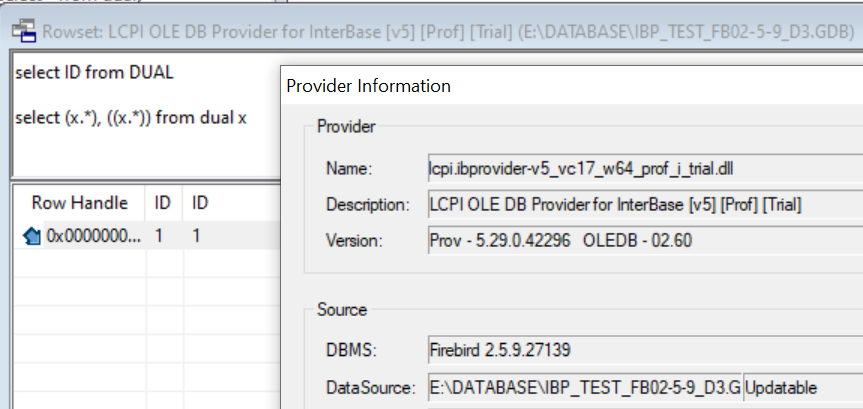Select the 0x0000000... row handle cell
Image resolution: width=863 pixels, height=409 pixels.
(92, 237)
